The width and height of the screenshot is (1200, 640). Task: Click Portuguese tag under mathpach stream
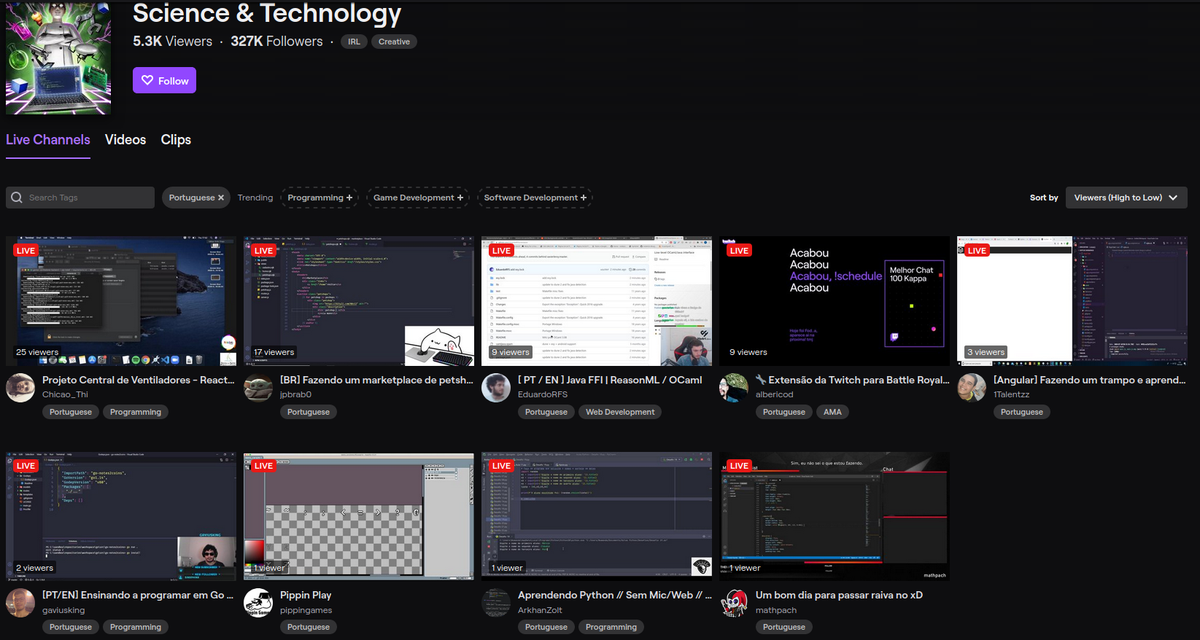pos(784,627)
